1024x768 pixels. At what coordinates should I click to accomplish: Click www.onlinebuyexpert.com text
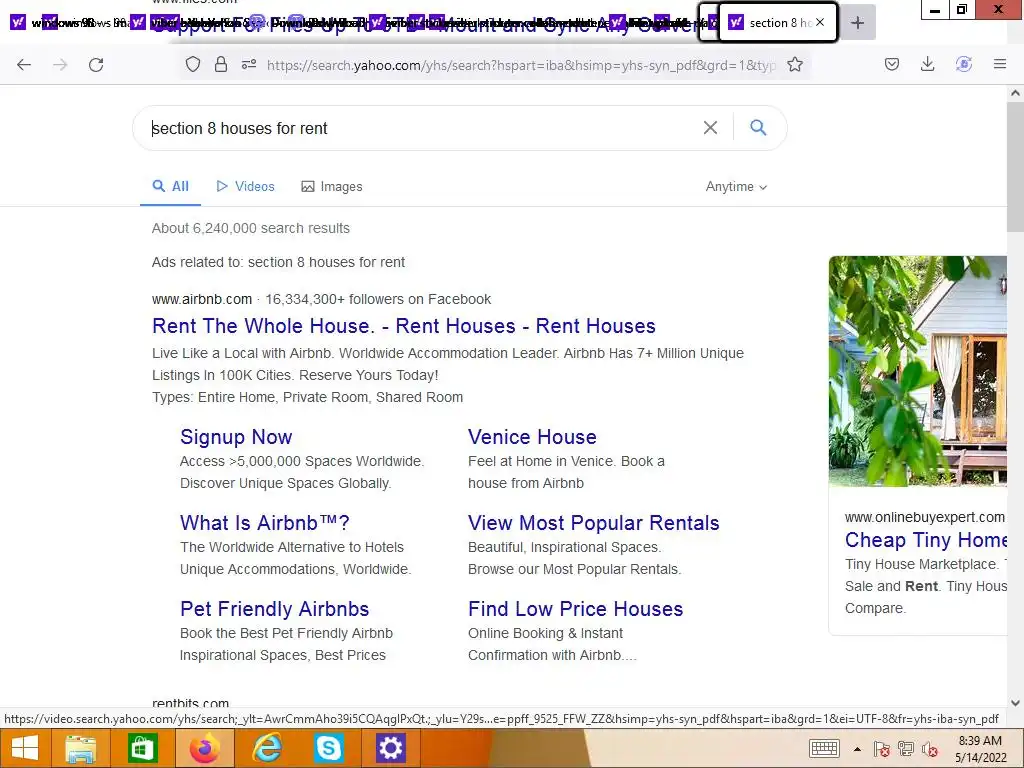click(x=925, y=517)
